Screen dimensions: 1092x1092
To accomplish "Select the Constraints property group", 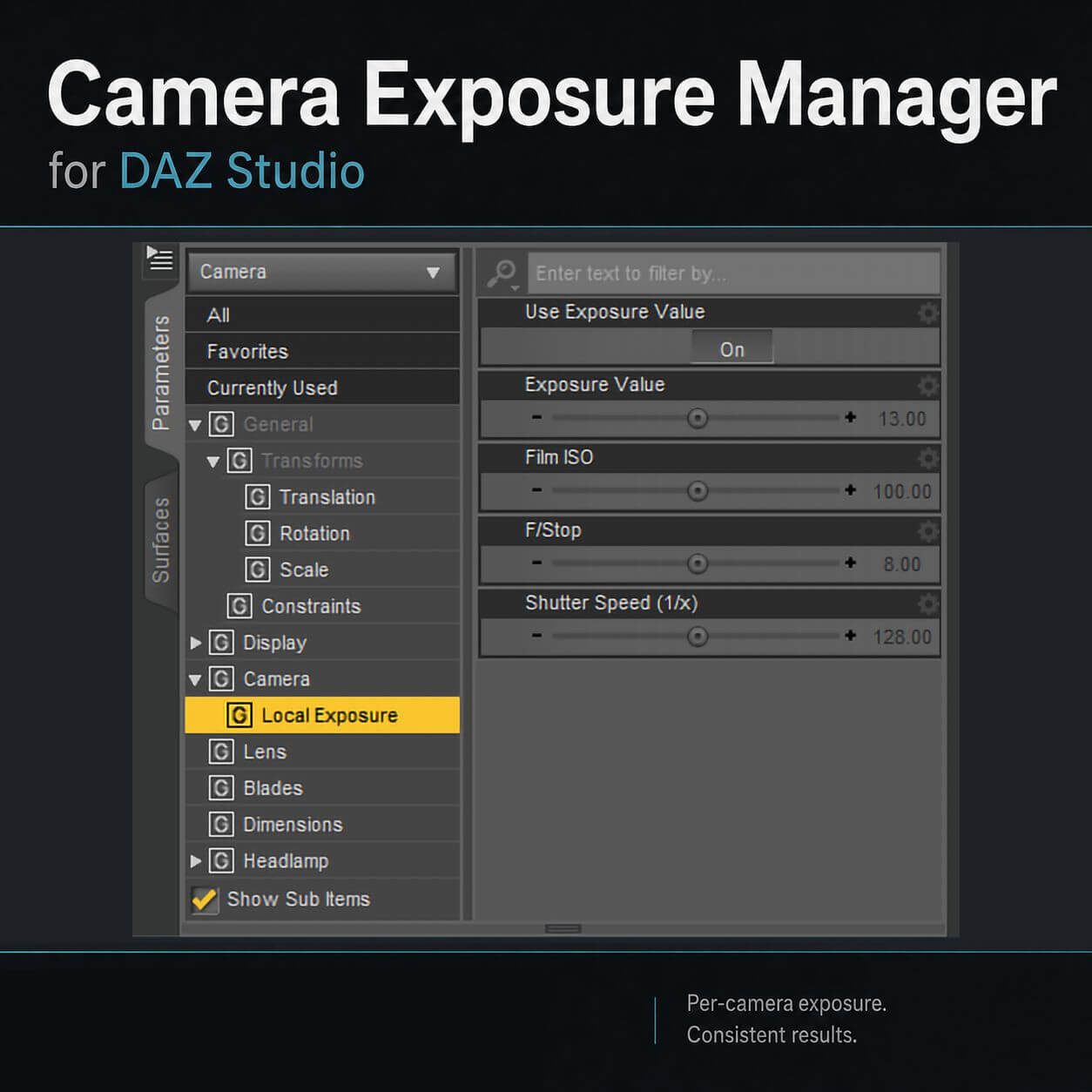I will (322, 606).
